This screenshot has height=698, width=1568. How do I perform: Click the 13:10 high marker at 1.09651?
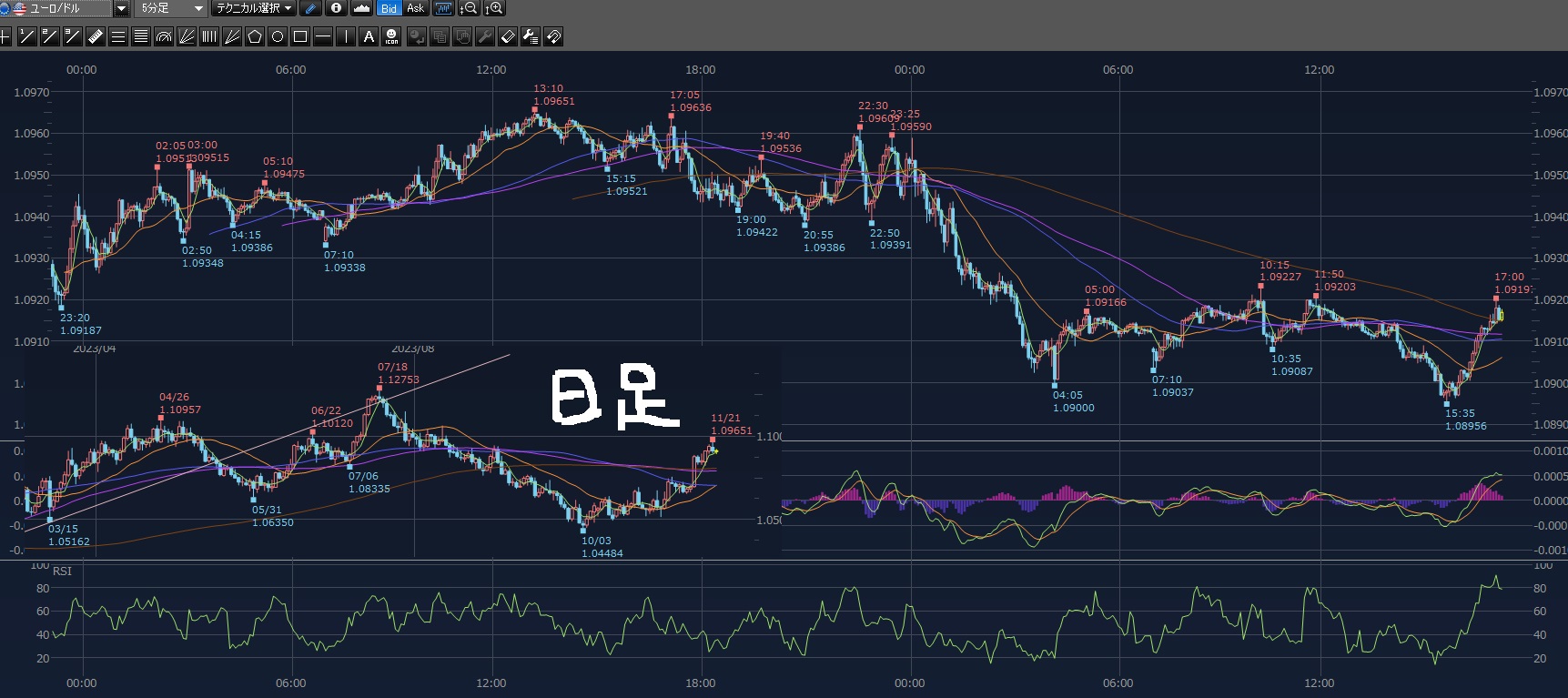tap(535, 110)
